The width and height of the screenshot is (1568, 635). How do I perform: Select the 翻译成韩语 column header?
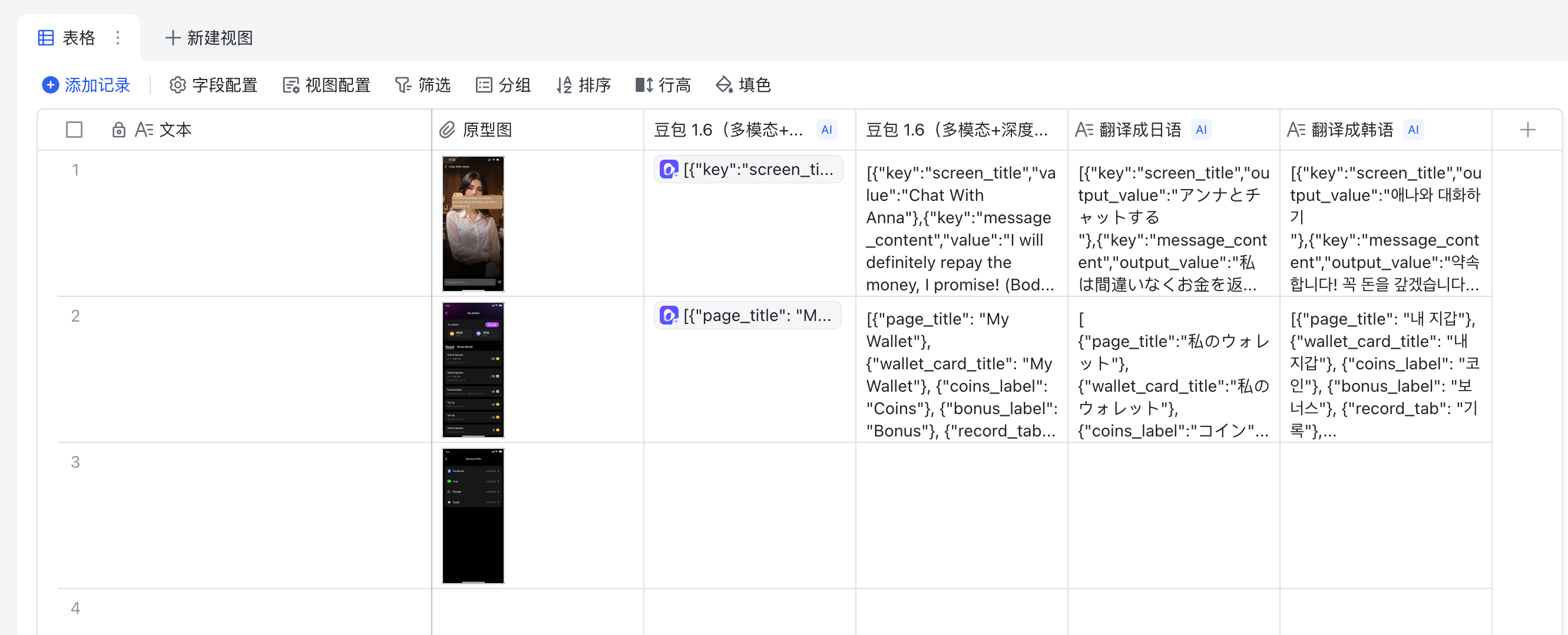1385,130
